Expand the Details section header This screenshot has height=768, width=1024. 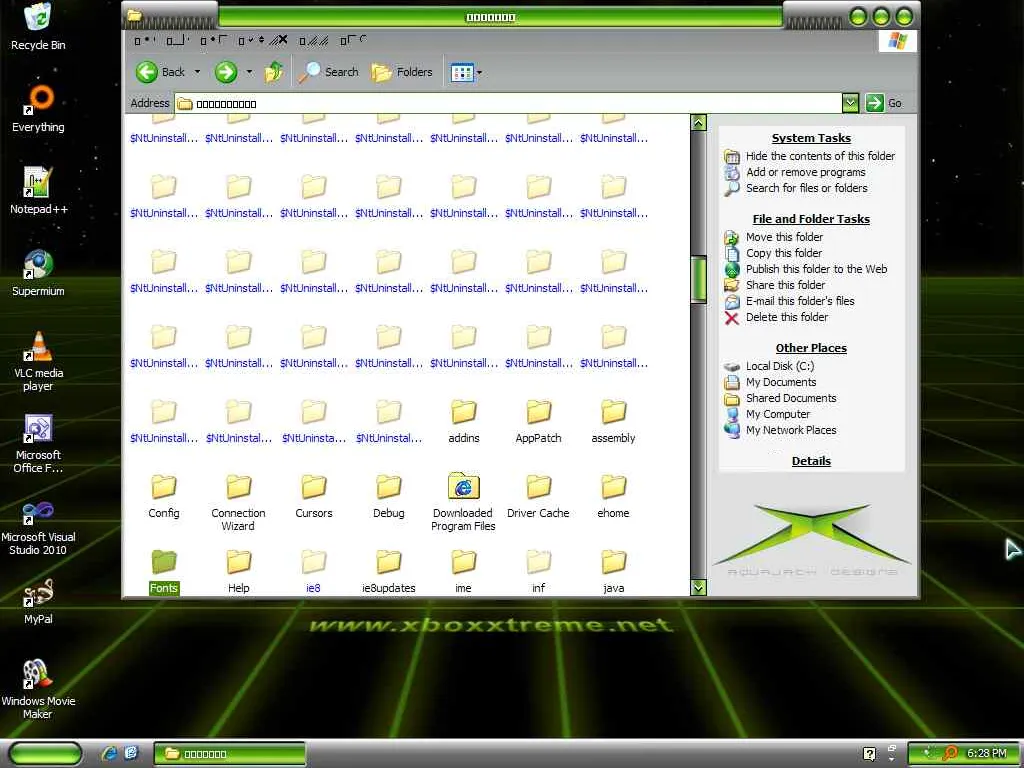coord(811,461)
